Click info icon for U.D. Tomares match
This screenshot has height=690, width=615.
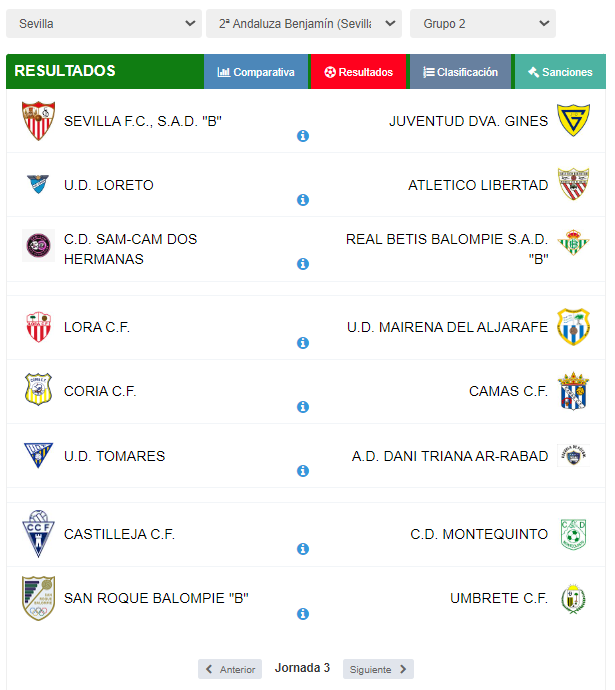(303, 471)
